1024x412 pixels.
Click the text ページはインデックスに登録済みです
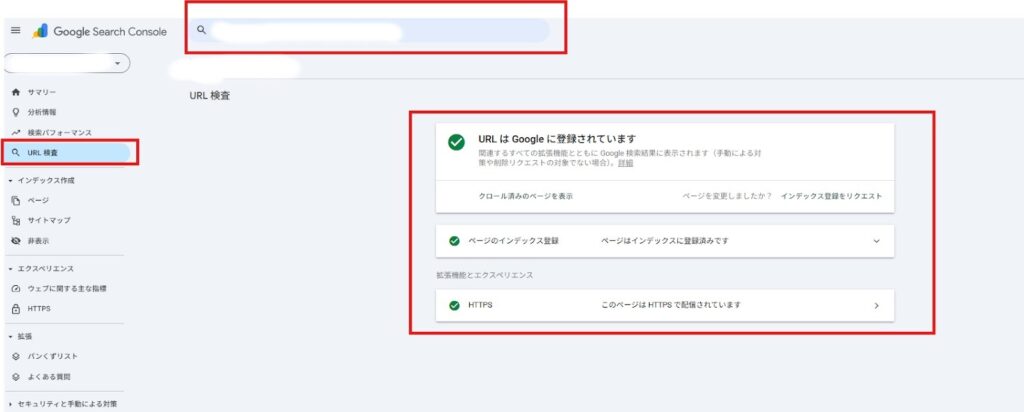(x=665, y=241)
